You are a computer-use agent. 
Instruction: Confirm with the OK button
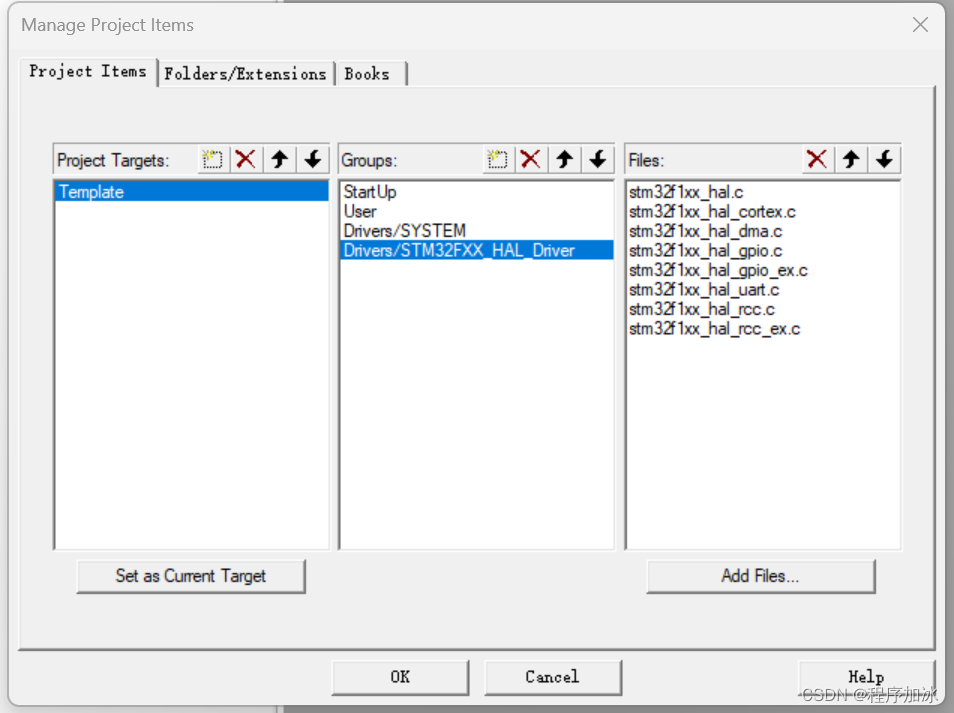[400, 677]
